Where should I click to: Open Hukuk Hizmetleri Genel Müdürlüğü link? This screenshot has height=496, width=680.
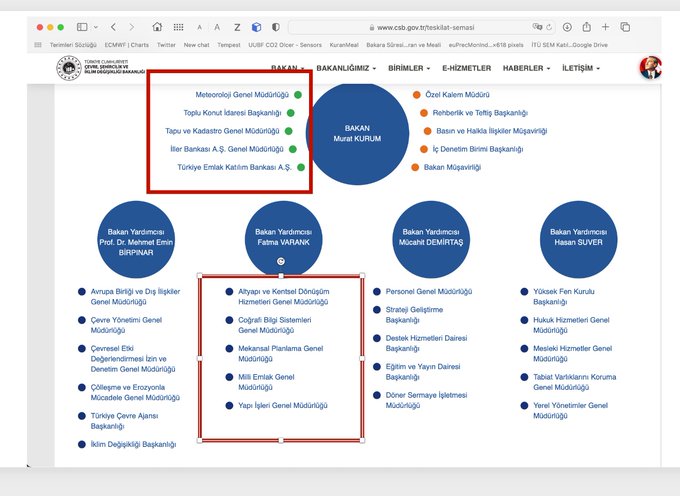(x=571, y=325)
